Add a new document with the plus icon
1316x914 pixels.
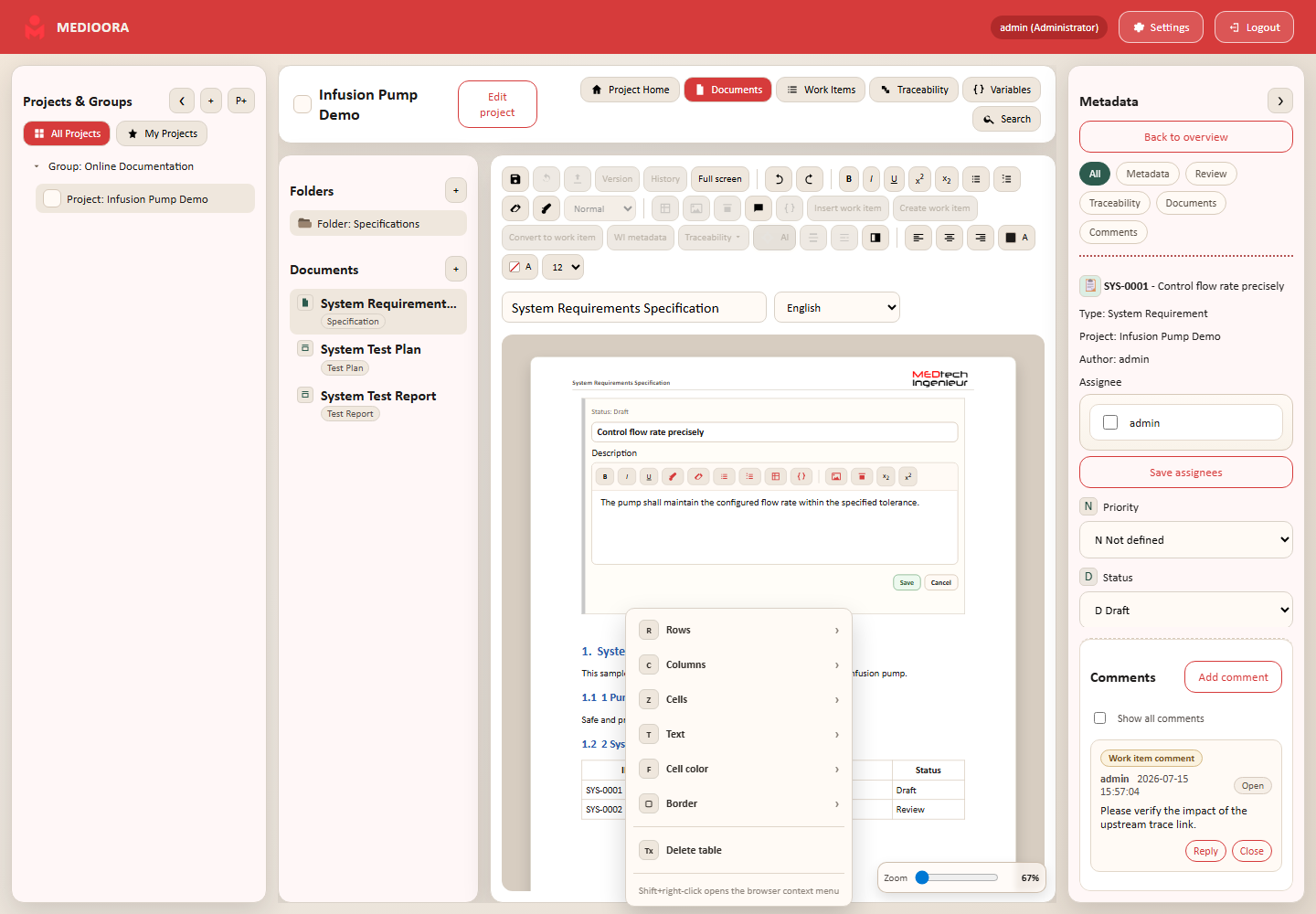pos(456,269)
